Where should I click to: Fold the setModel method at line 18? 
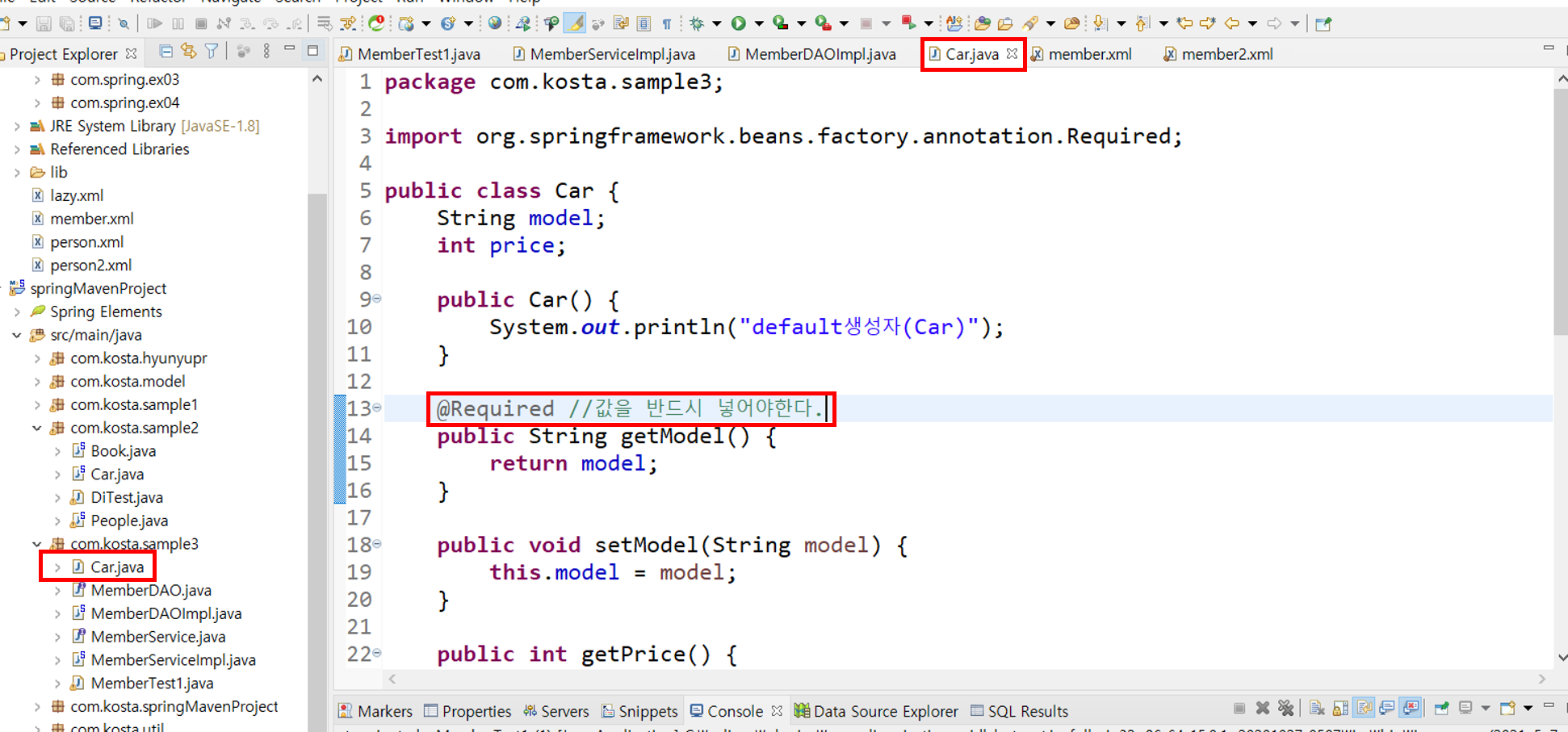377,544
